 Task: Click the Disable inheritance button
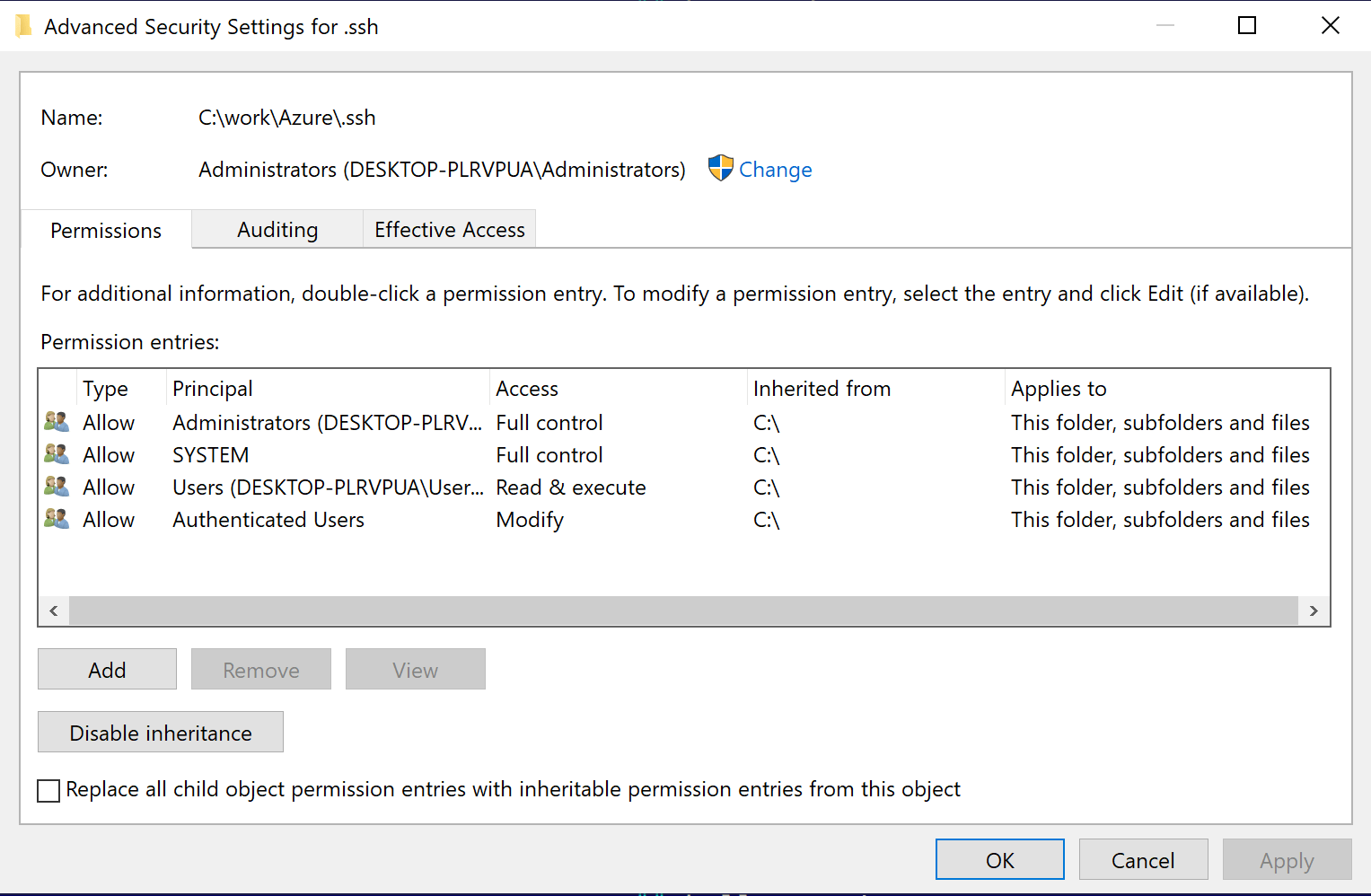click(160, 732)
